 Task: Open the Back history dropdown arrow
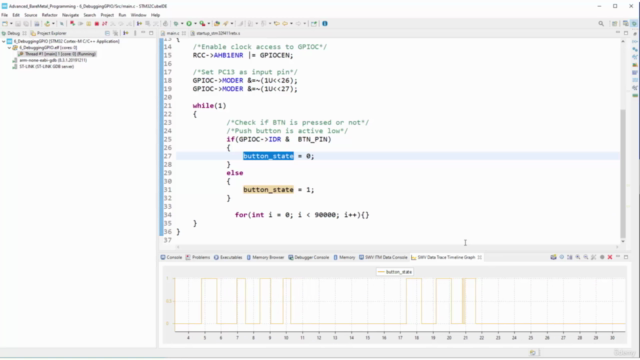click(x=292, y=24)
